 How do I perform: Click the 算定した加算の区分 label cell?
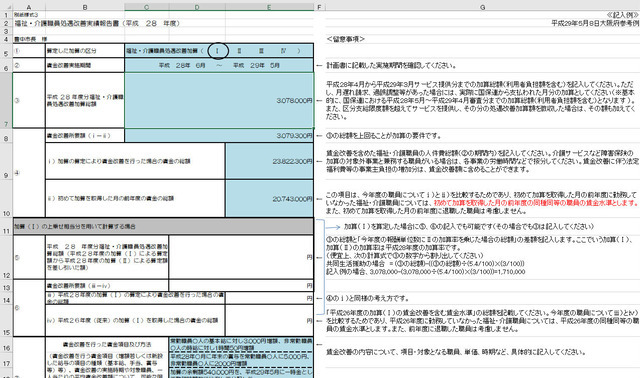pyautogui.click(x=85, y=51)
